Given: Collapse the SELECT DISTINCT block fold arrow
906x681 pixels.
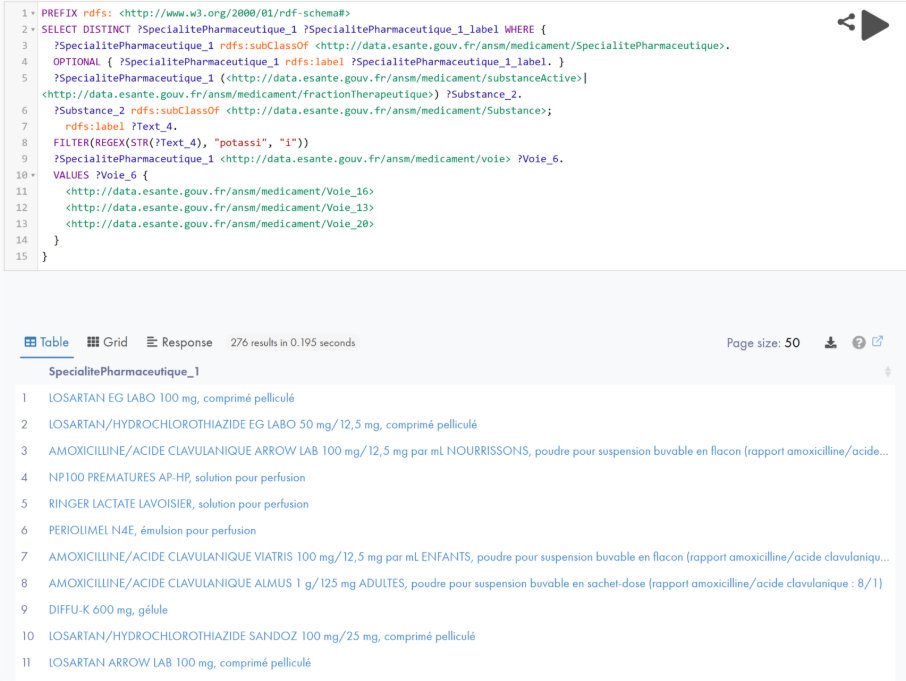Looking at the screenshot, I should pos(33,30).
